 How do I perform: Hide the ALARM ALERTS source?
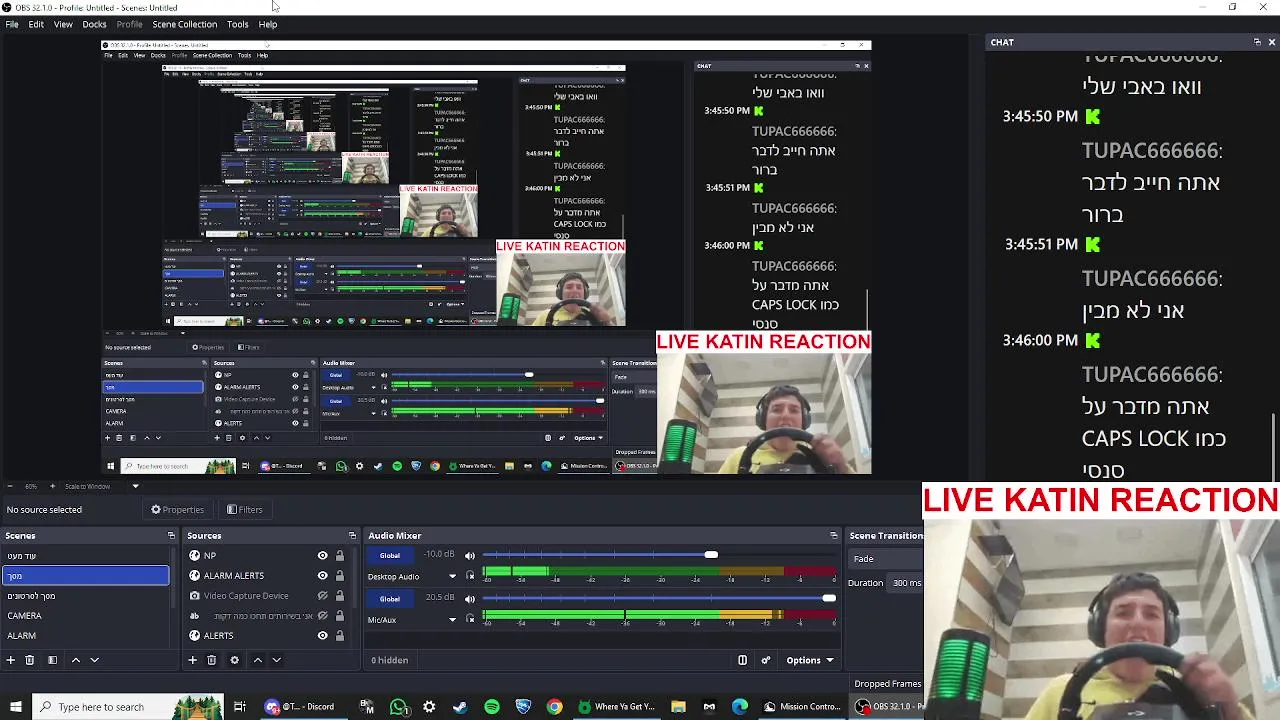pyautogui.click(x=322, y=576)
